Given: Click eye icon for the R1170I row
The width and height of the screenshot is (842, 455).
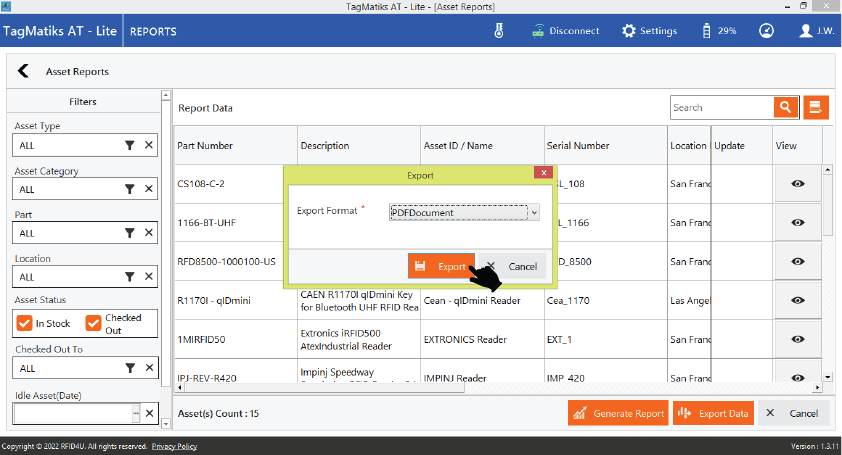Looking at the screenshot, I should pyautogui.click(x=797, y=299).
